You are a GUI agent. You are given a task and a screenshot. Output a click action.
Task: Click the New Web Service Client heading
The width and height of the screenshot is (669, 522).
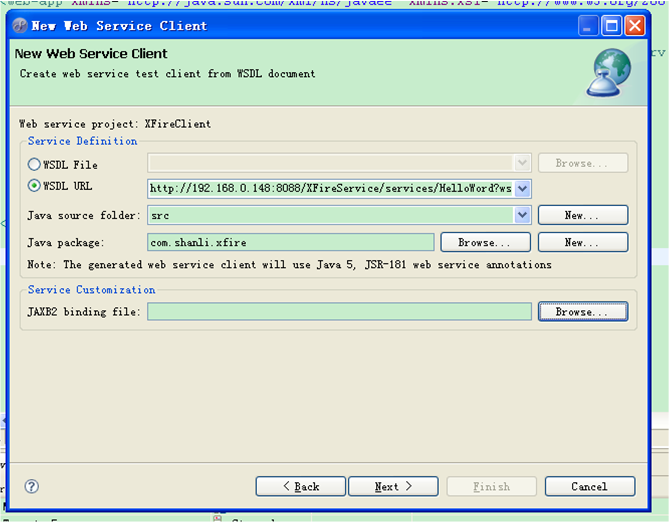pos(91,53)
